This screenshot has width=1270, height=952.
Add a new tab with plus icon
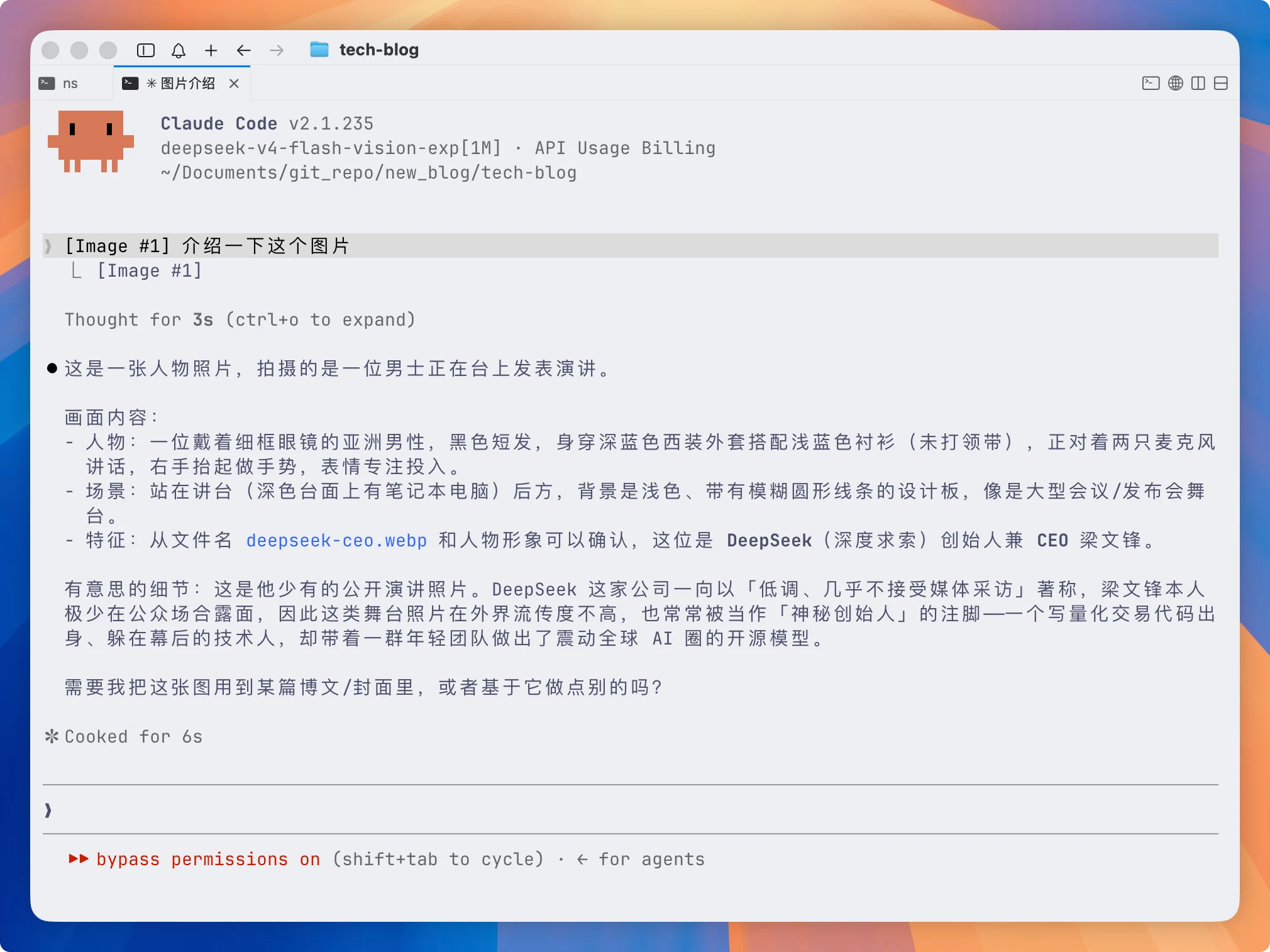click(x=211, y=50)
